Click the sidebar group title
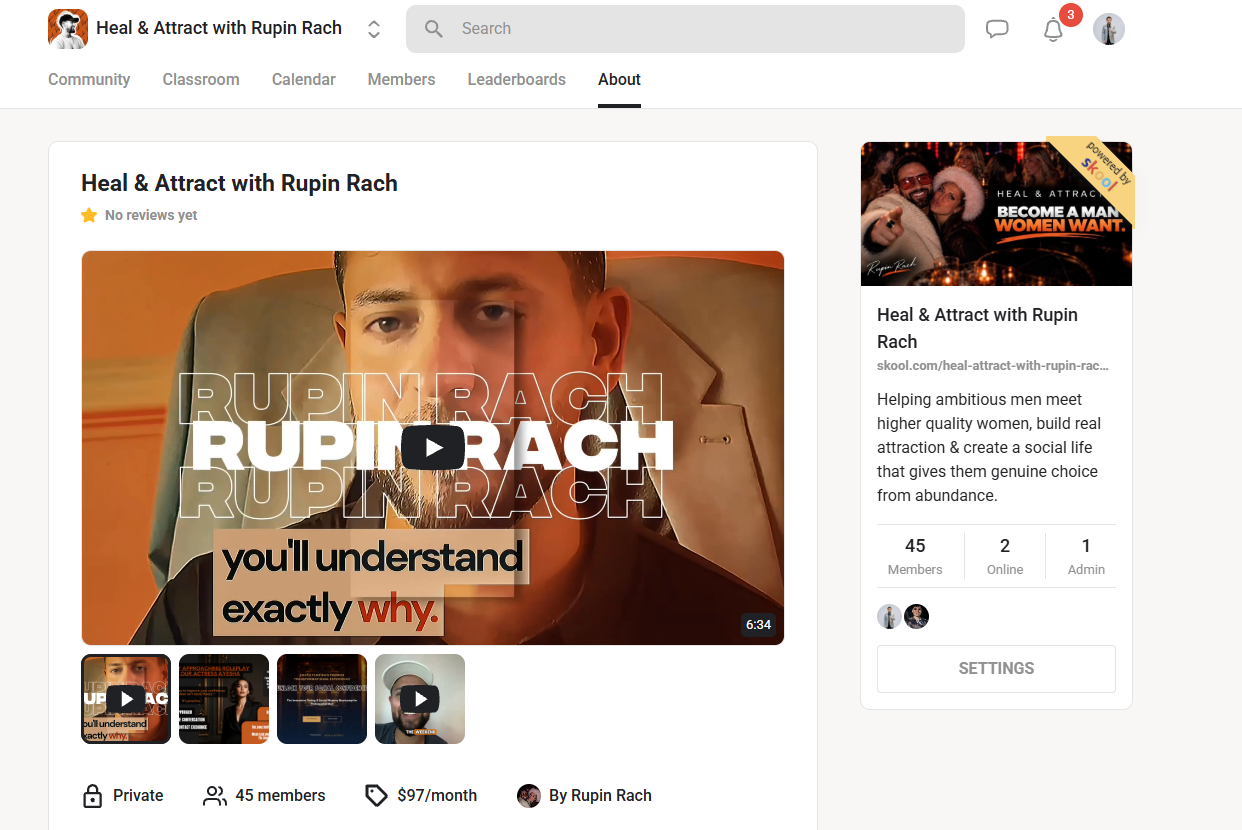The height and width of the screenshot is (830, 1242). pos(977,328)
